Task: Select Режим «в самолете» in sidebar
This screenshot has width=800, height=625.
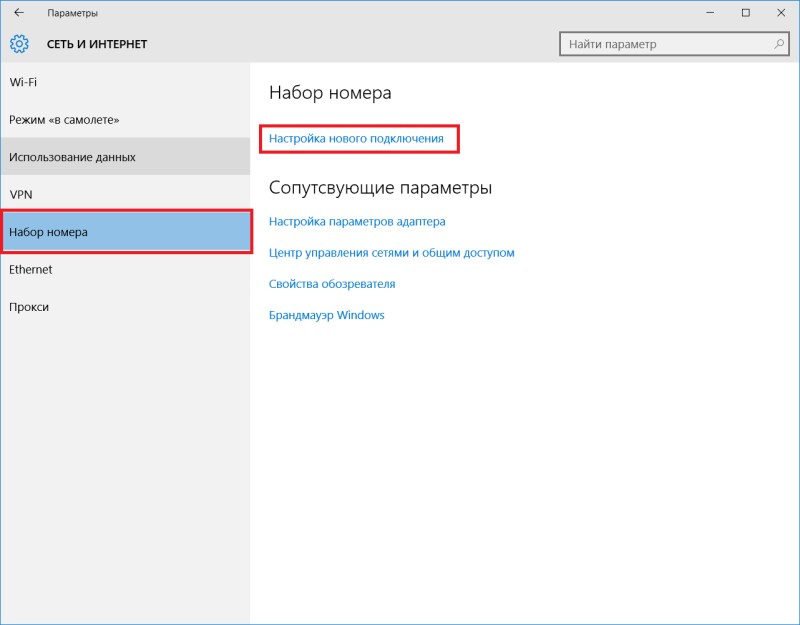Action: click(x=126, y=120)
